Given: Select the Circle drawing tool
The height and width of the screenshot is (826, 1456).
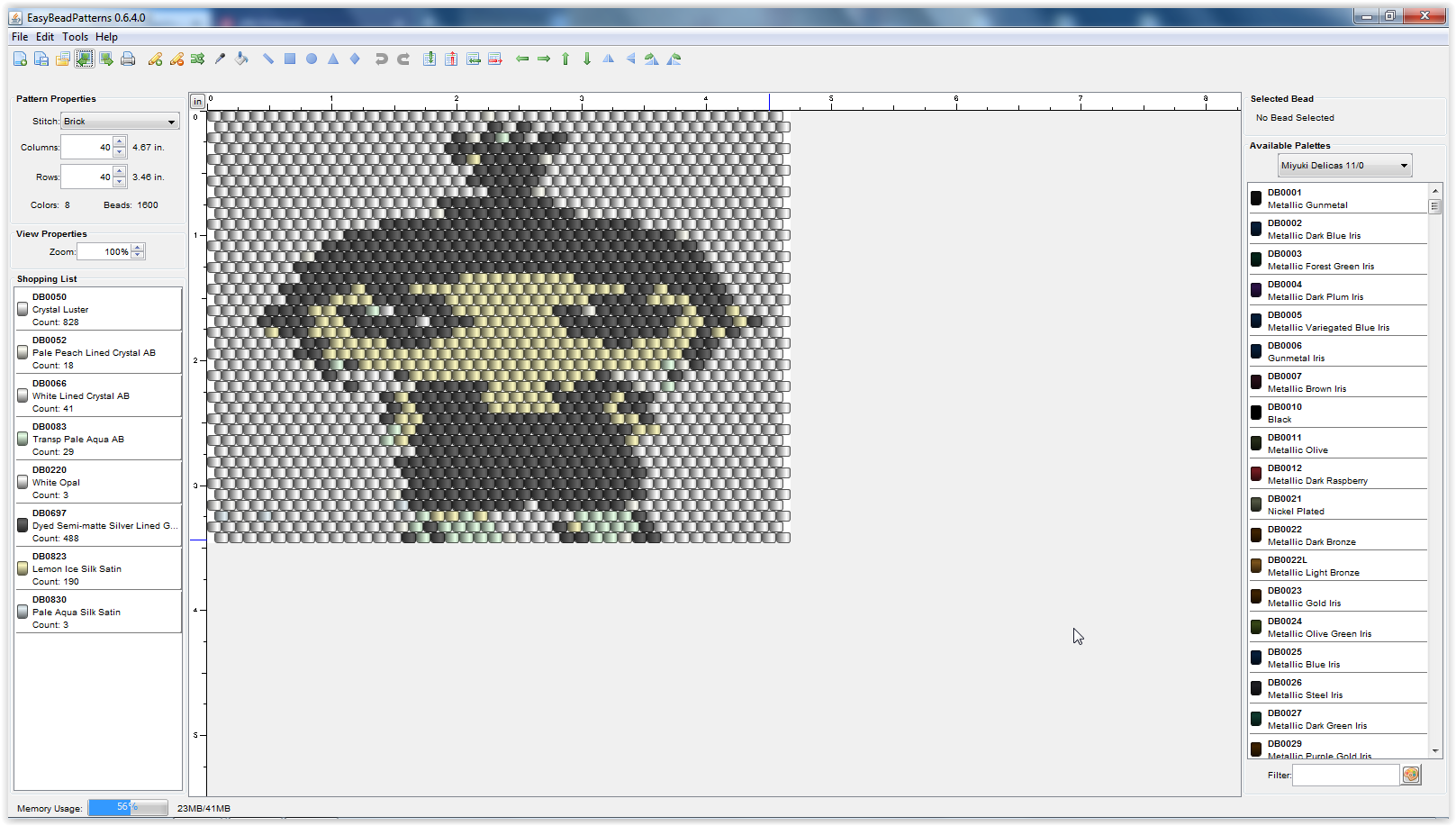Looking at the screenshot, I should [312, 59].
